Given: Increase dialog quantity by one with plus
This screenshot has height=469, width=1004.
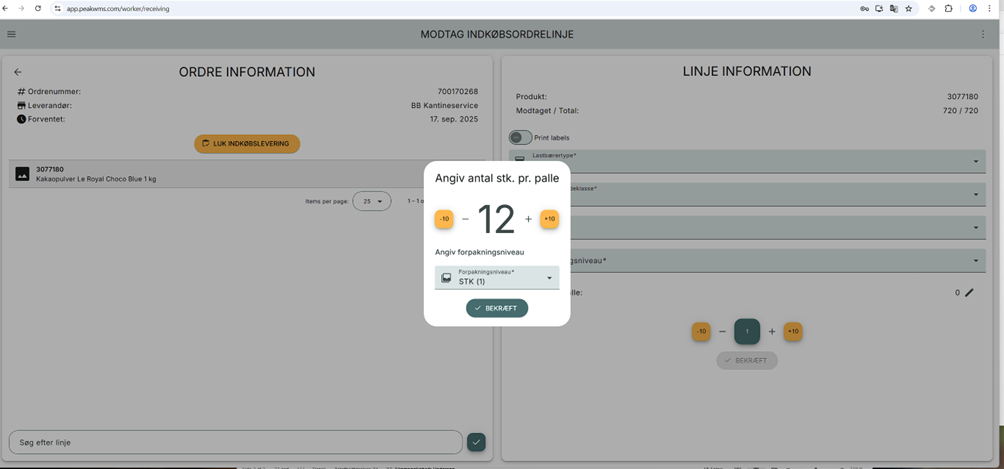Looking at the screenshot, I should pos(528,219).
